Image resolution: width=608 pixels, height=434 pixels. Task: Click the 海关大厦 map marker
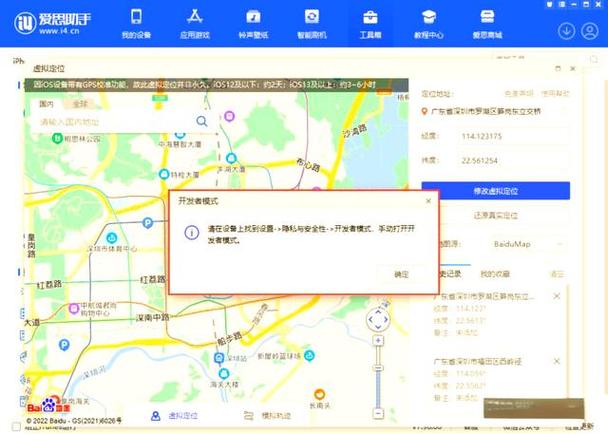[223, 373]
